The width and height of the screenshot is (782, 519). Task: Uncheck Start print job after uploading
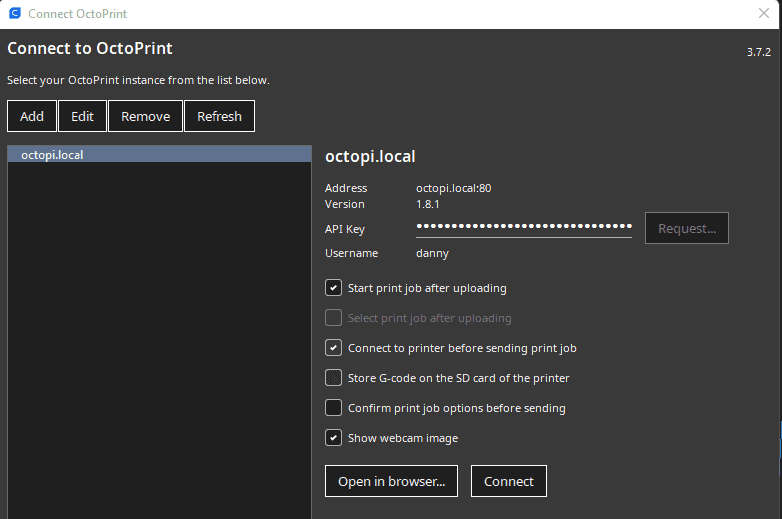(x=333, y=288)
